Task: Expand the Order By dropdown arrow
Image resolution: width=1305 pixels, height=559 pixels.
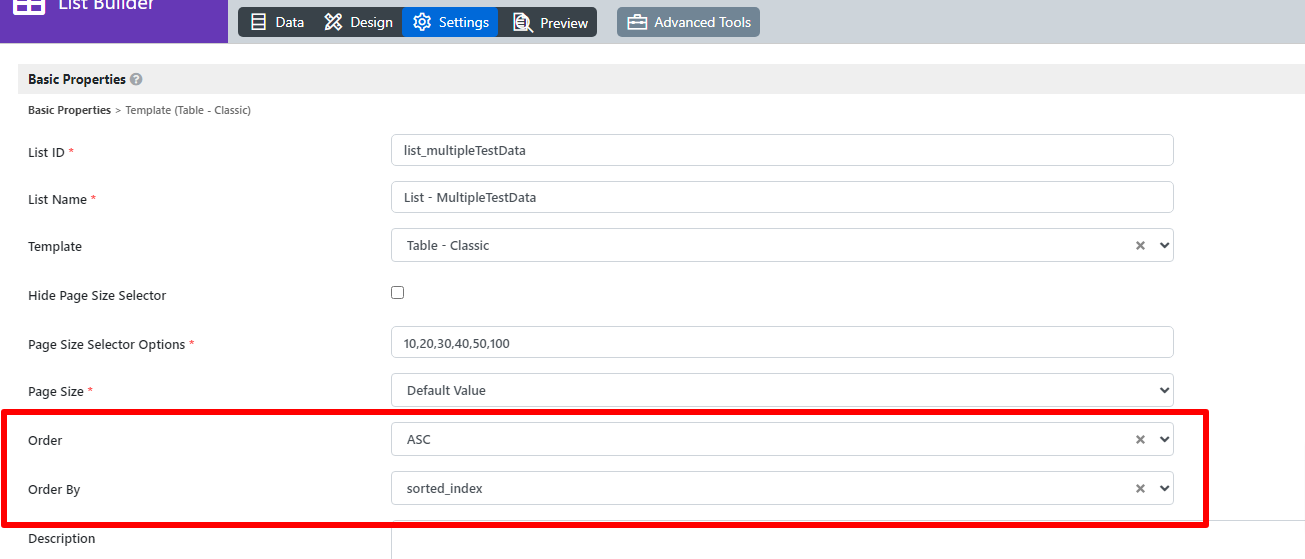Action: (x=1163, y=488)
